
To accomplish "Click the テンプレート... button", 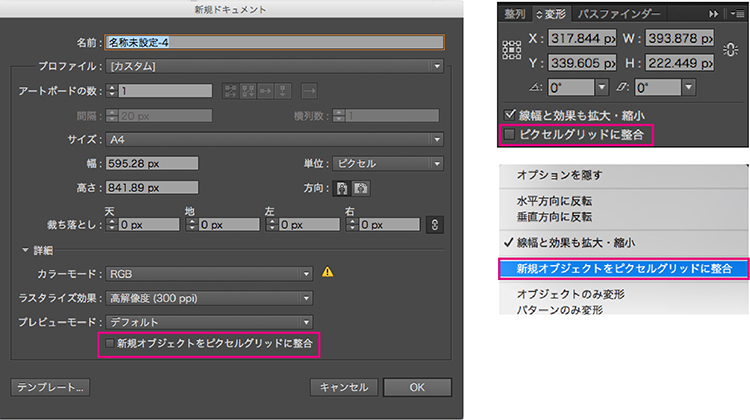I will pyautogui.click(x=50, y=387).
